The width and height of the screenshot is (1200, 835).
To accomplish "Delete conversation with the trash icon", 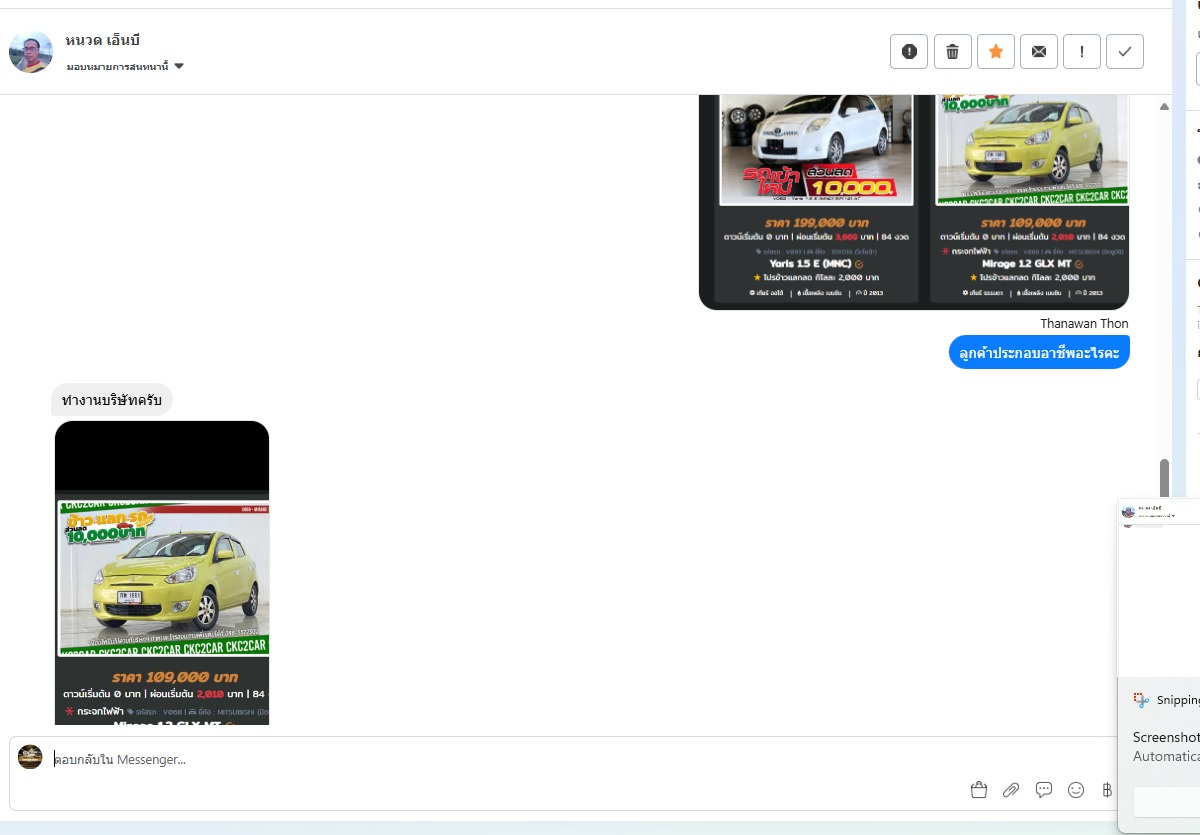I will pos(953,52).
